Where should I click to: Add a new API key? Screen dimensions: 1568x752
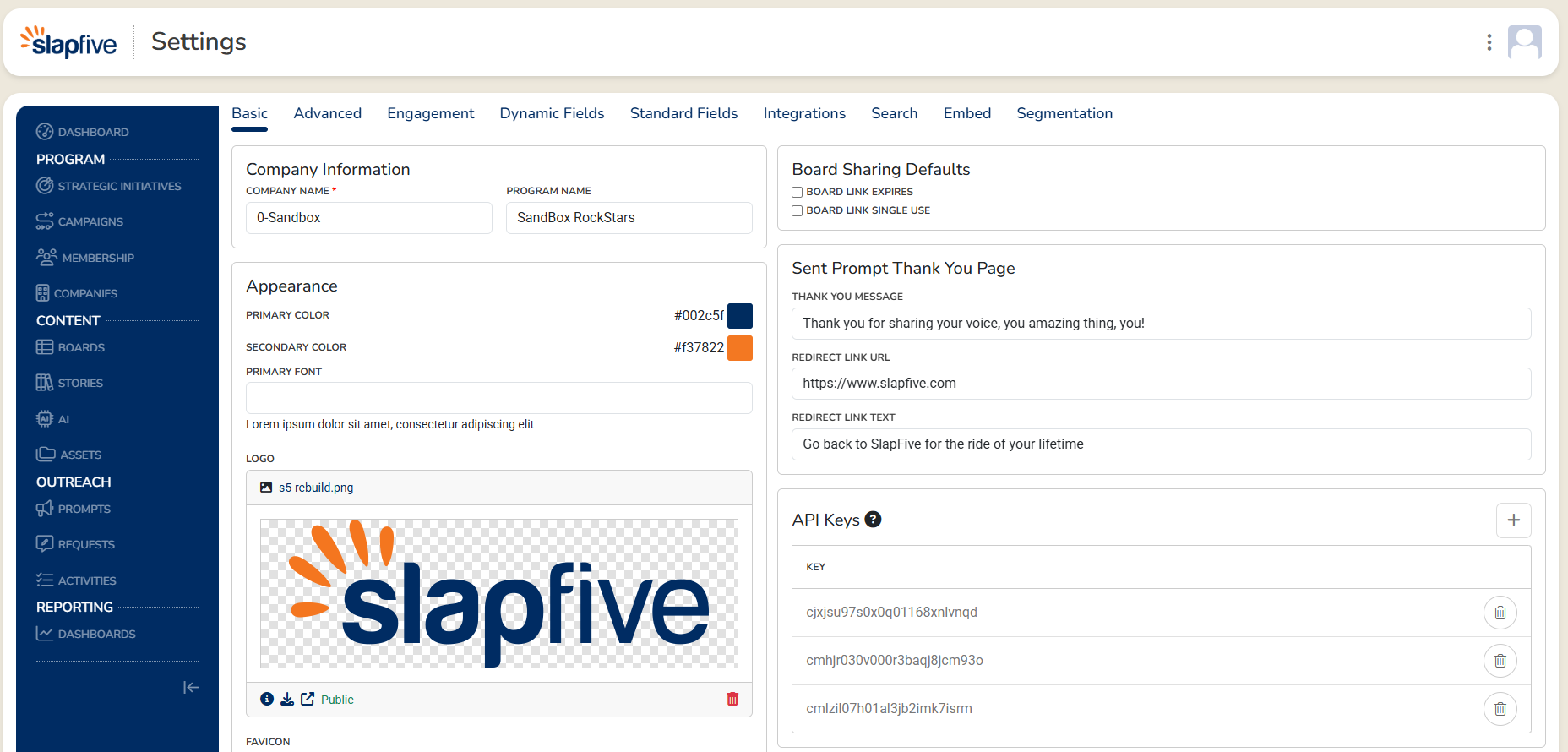point(1514,520)
